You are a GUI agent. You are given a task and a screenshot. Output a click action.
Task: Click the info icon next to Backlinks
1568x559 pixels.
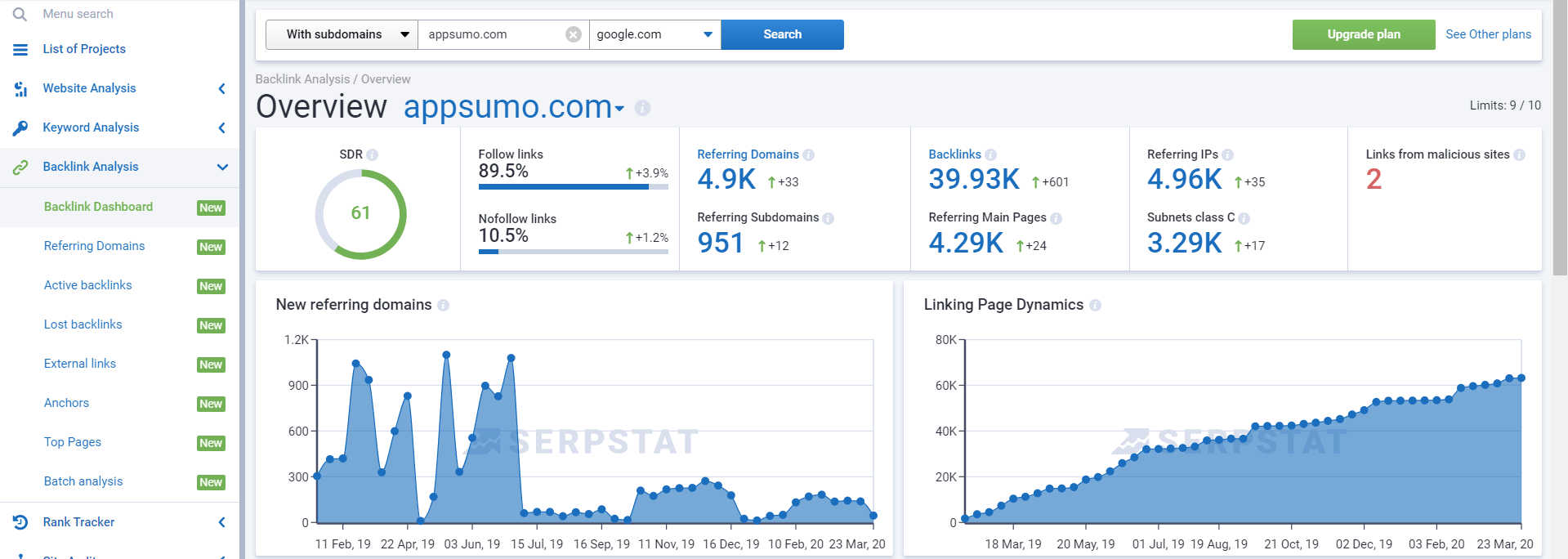(991, 154)
